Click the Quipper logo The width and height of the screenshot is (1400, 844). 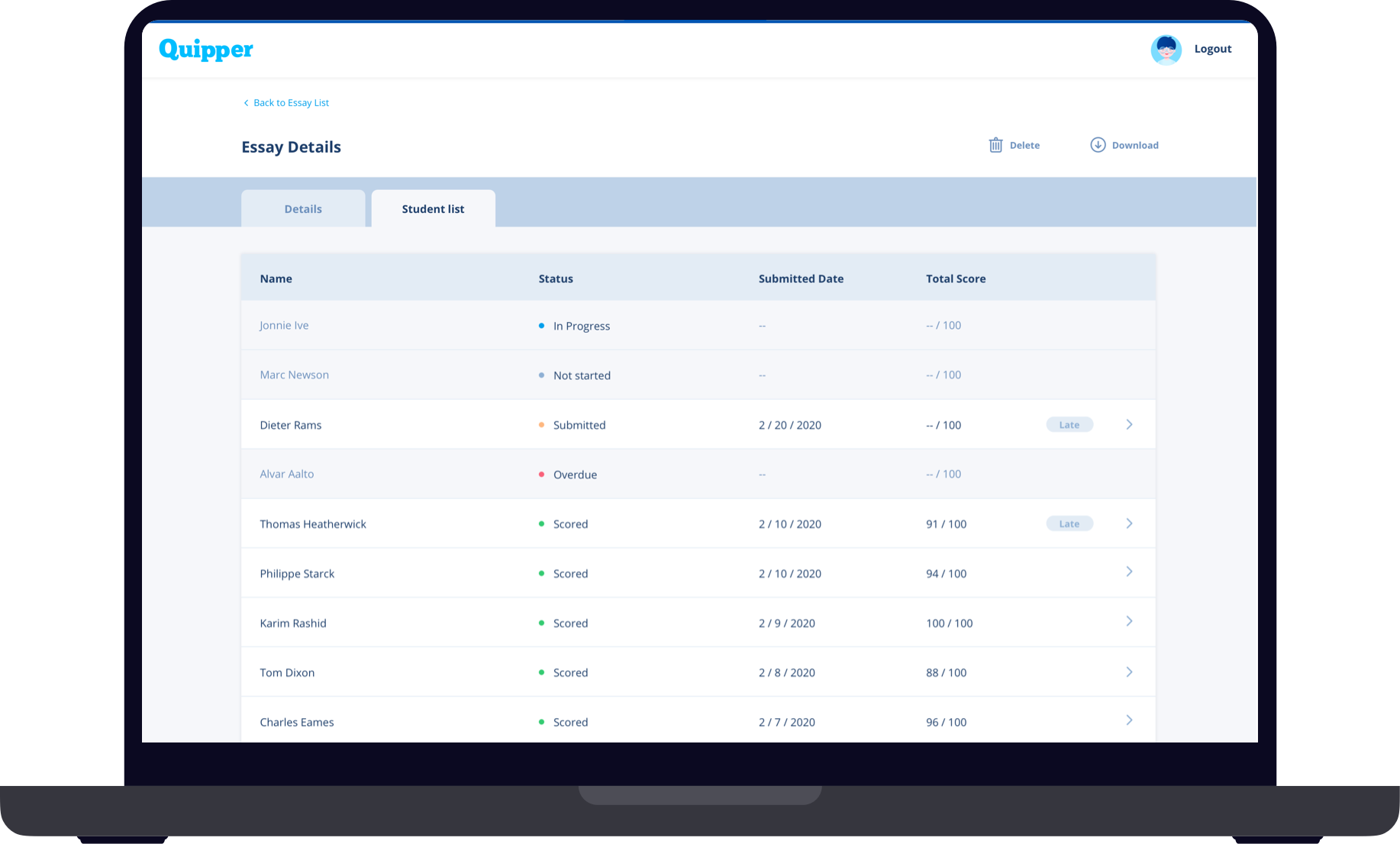pyautogui.click(x=206, y=50)
